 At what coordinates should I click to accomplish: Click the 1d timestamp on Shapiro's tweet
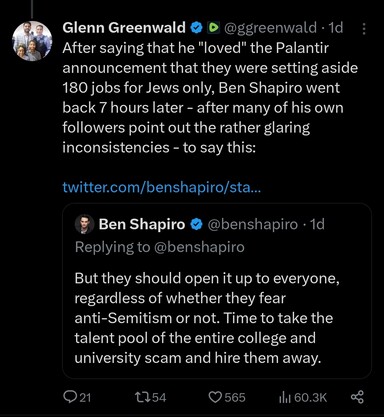pyautogui.click(x=317, y=224)
